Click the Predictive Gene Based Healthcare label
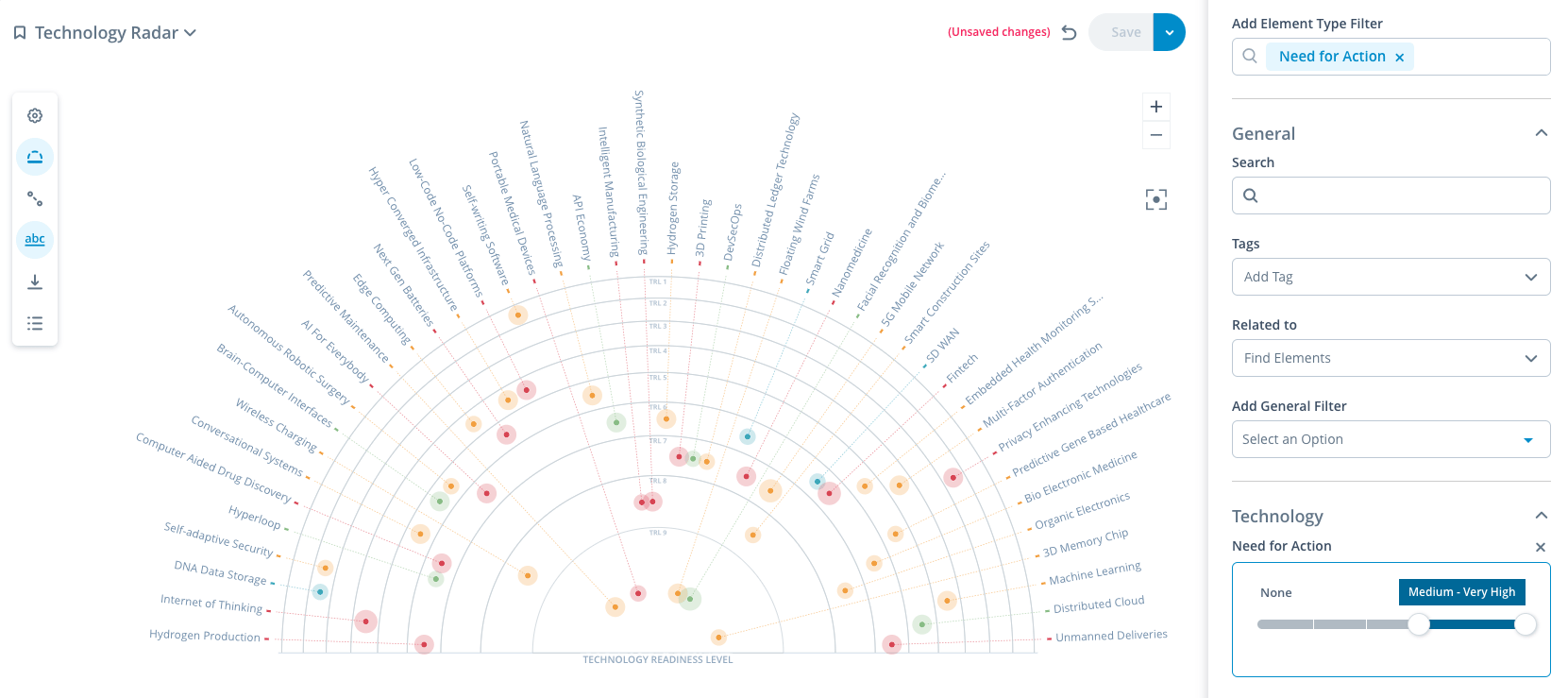This screenshot has width=1568, height=698. coord(1091,434)
